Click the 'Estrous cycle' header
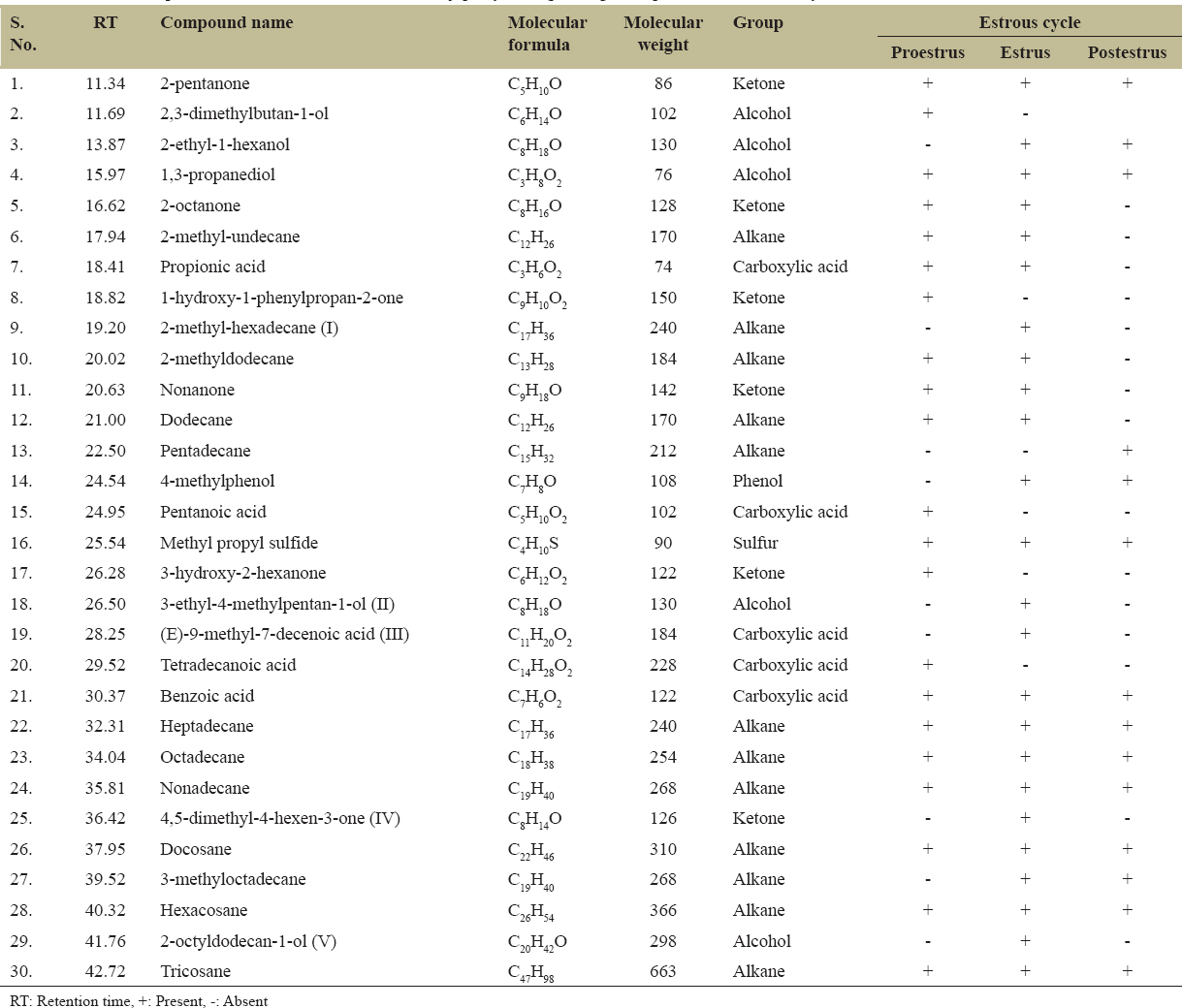1182x1008 pixels. coord(1029,22)
